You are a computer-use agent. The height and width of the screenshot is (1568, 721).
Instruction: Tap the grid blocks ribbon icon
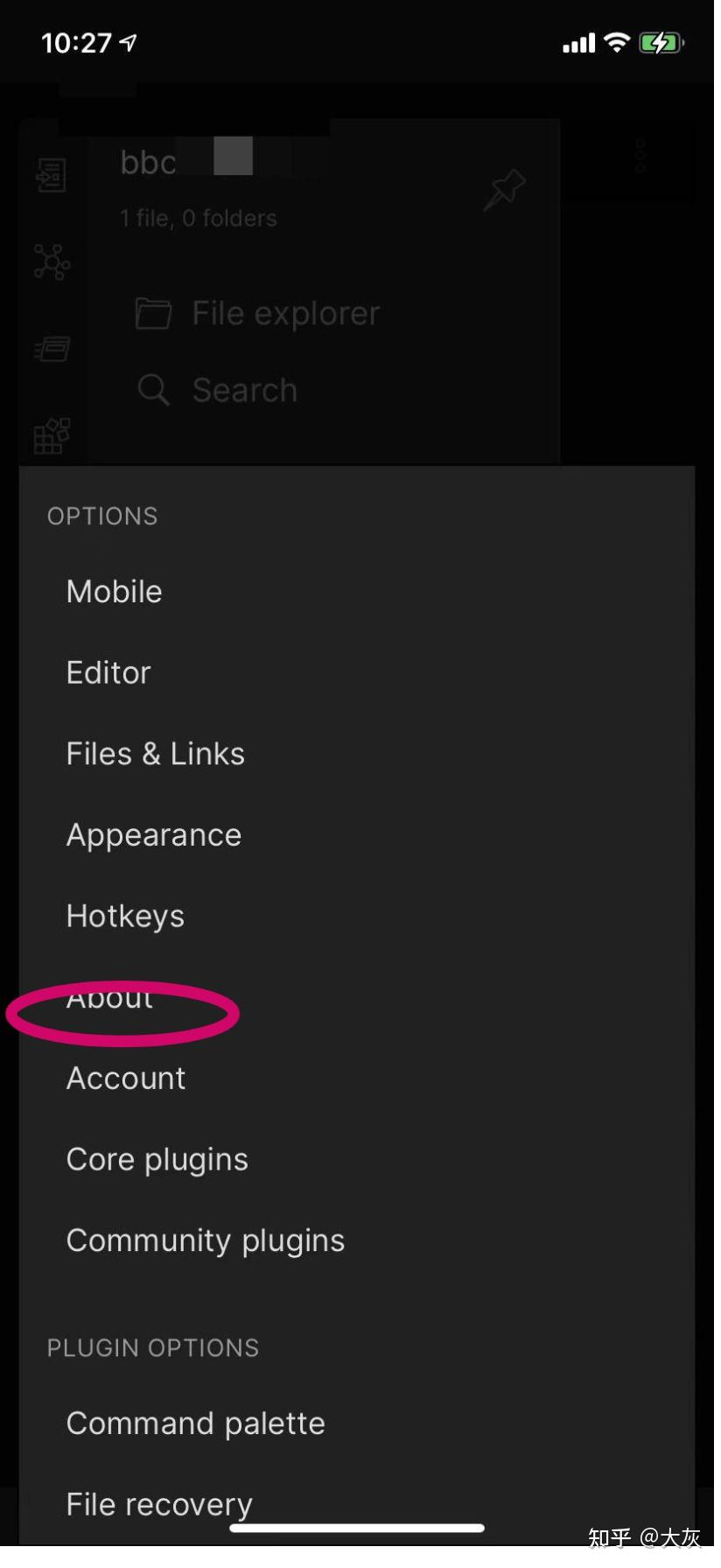52,435
